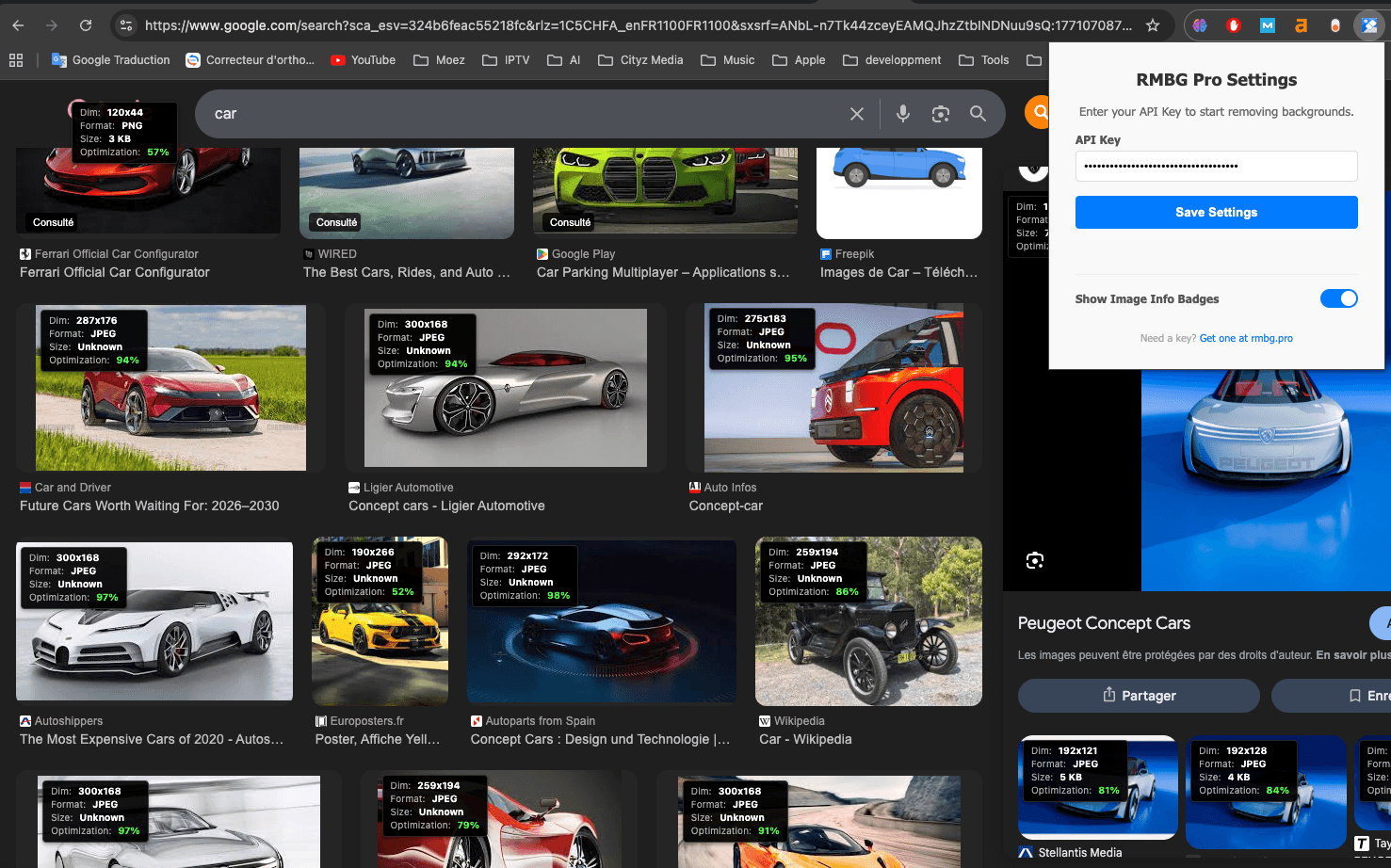Open the Amazon extension icon
Screen dimensions: 1391x868
pos(1301,25)
